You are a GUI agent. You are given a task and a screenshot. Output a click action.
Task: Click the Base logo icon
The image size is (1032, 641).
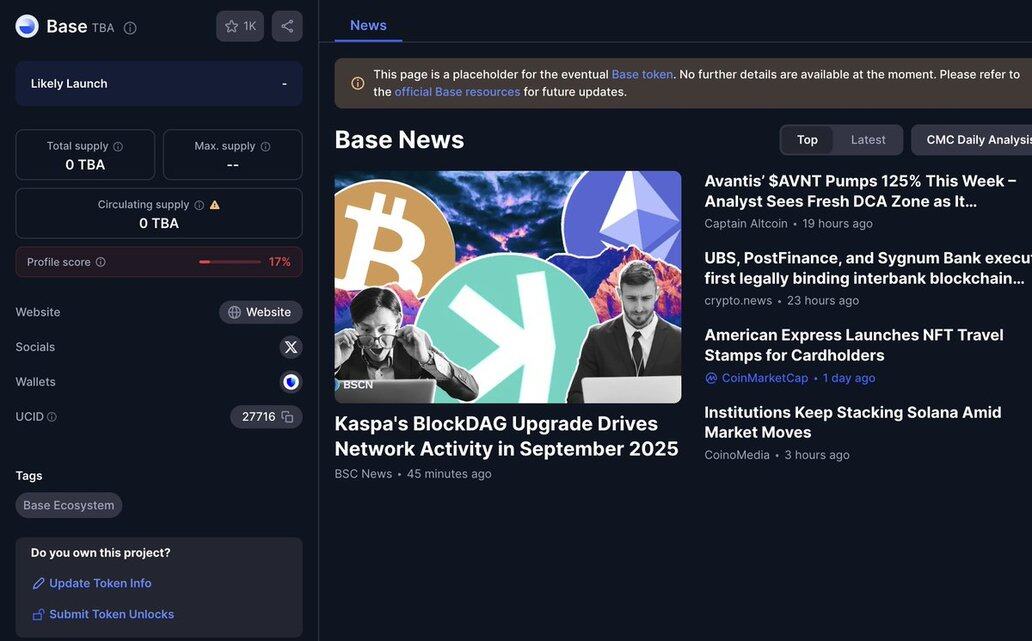point(27,26)
